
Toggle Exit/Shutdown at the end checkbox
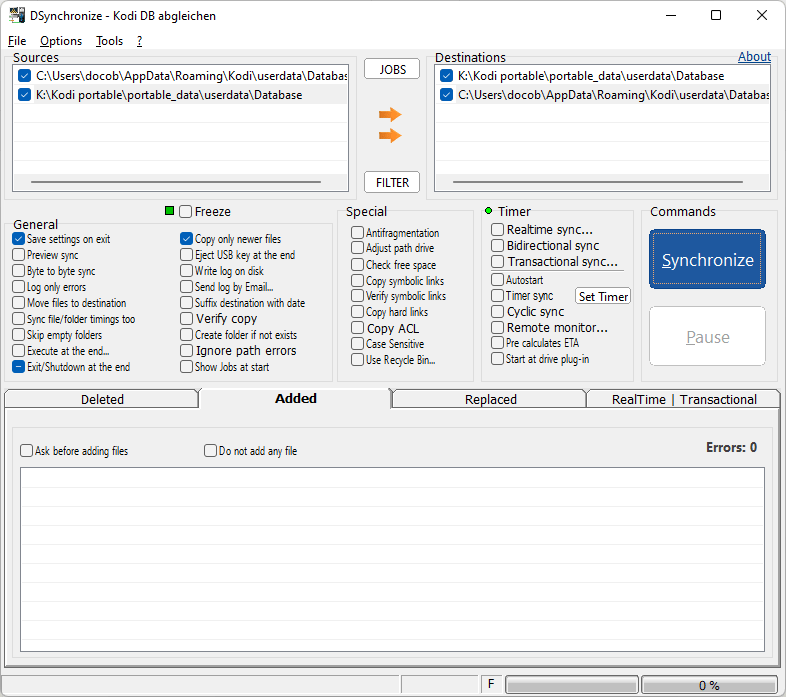(x=19, y=367)
